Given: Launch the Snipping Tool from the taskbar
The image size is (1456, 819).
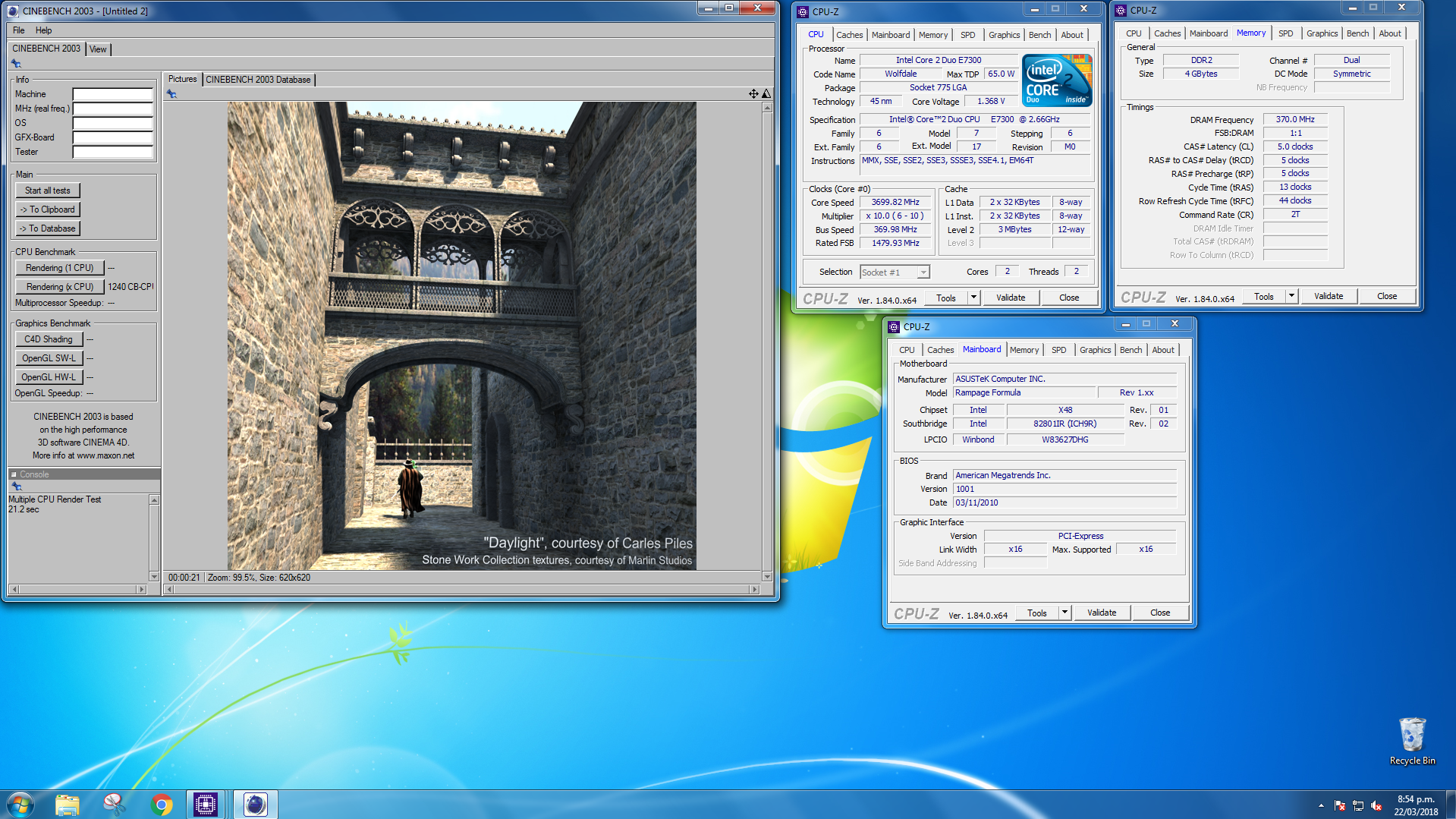Looking at the screenshot, I should coord(115,805).
